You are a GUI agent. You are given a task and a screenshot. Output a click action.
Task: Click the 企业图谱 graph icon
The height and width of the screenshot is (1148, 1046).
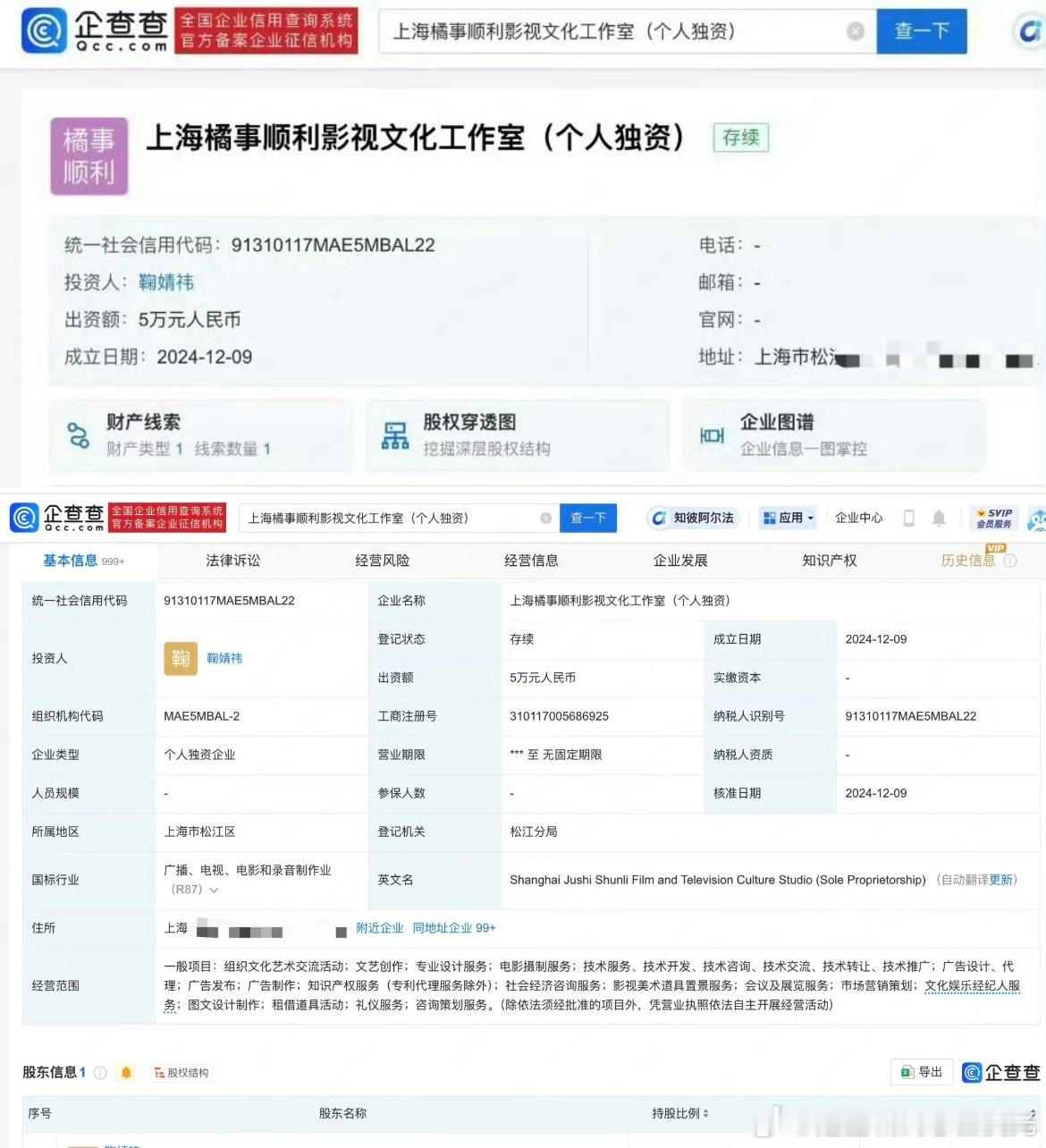(x=712, y=435)
